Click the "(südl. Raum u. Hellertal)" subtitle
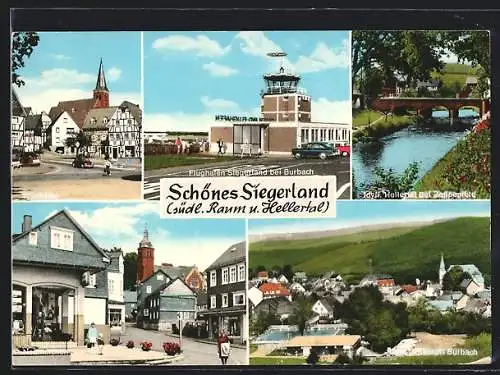The width and height of the screenshot is (500, 375). 248,209
